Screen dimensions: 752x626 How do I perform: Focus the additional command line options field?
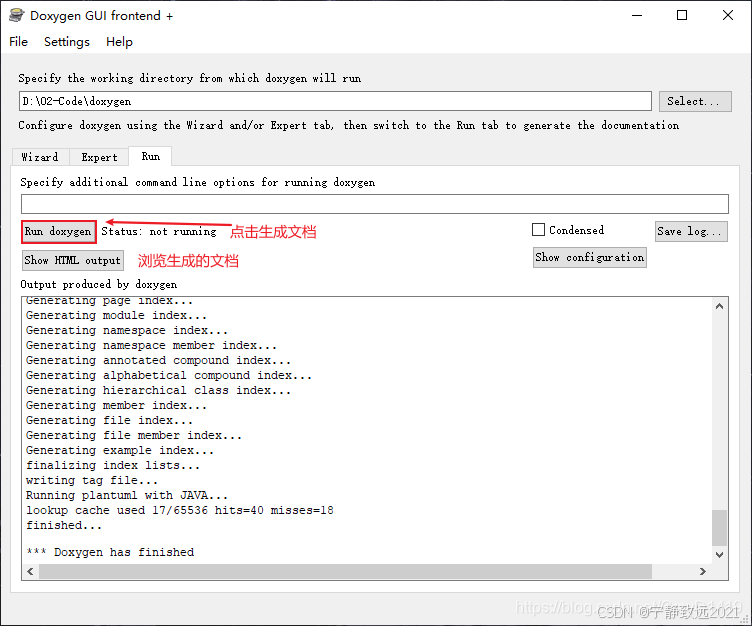pyautogui.click(x=375, y=204)
